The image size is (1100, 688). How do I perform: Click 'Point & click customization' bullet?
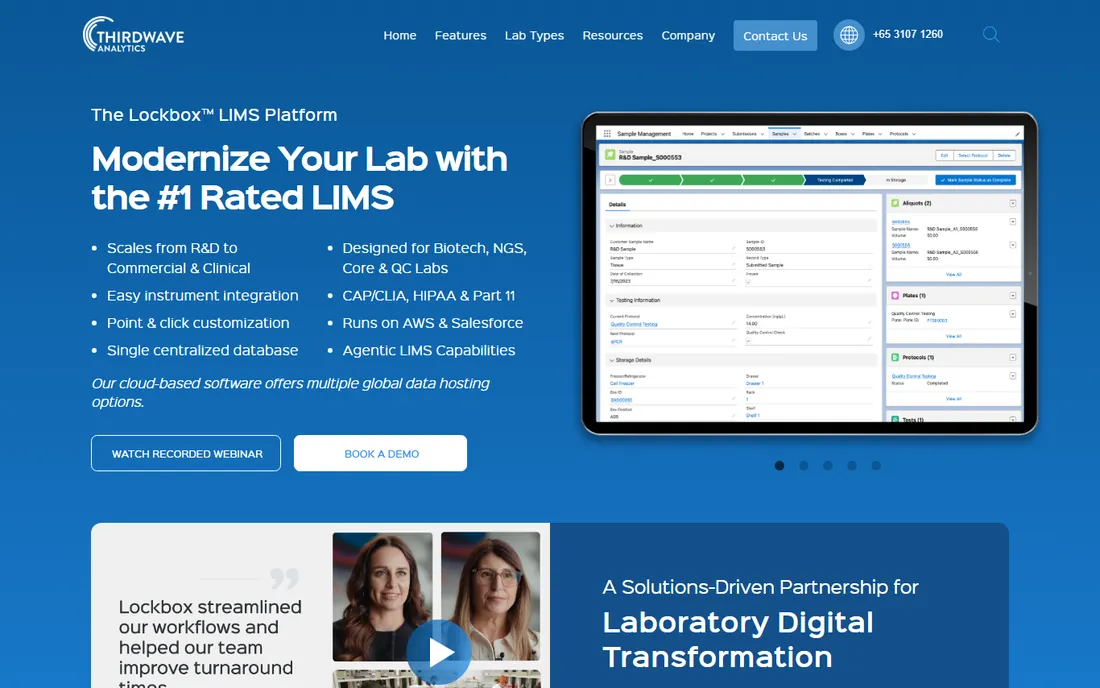[x=198, y=323]
